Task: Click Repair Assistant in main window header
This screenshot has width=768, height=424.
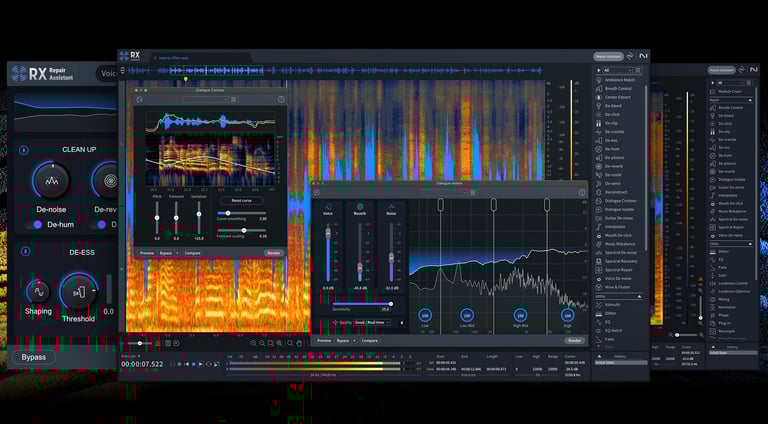Action: [x=608, y=56]
